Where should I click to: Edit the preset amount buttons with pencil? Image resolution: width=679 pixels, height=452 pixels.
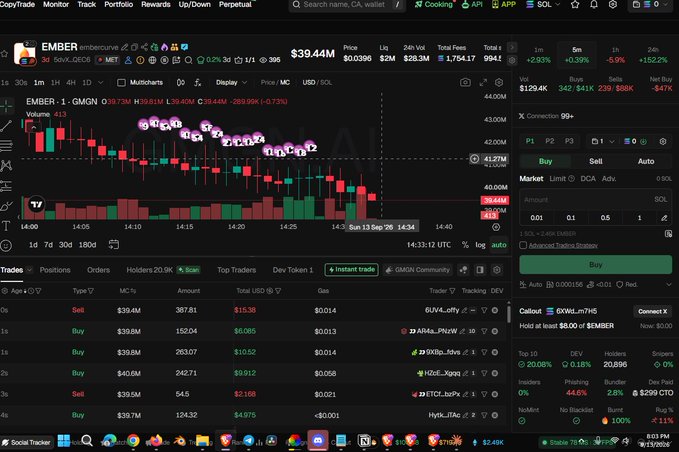(664, 218)
